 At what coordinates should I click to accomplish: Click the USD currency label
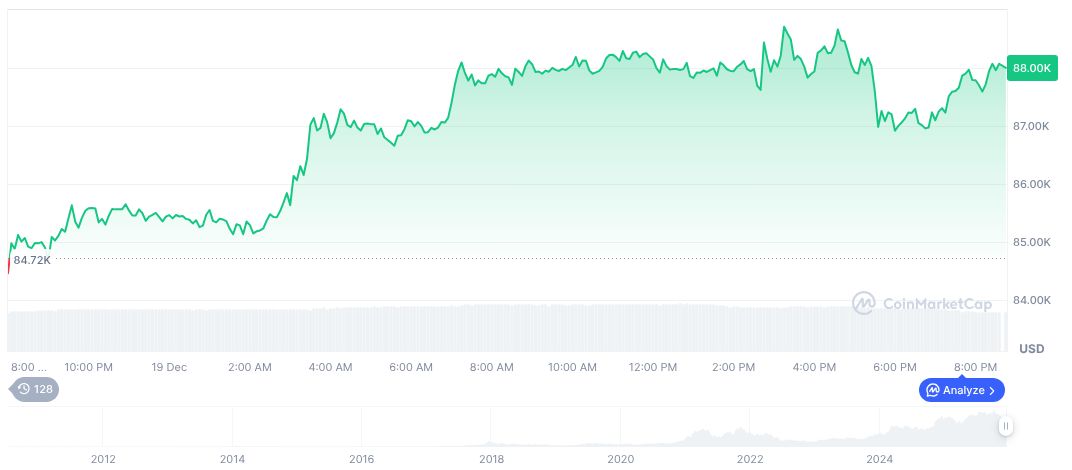point(1031,348)
